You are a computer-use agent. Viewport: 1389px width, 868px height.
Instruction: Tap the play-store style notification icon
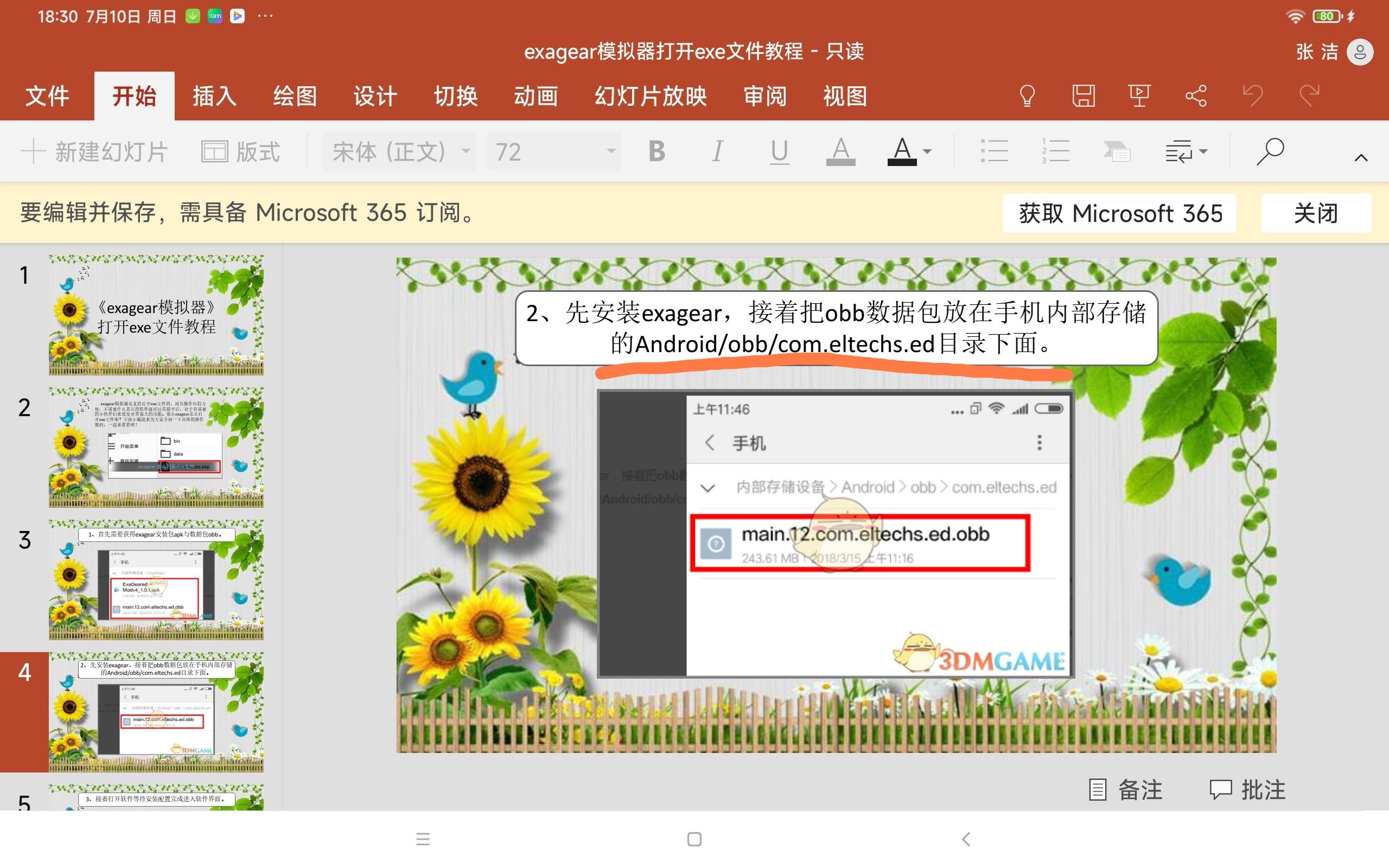point(237,16)
